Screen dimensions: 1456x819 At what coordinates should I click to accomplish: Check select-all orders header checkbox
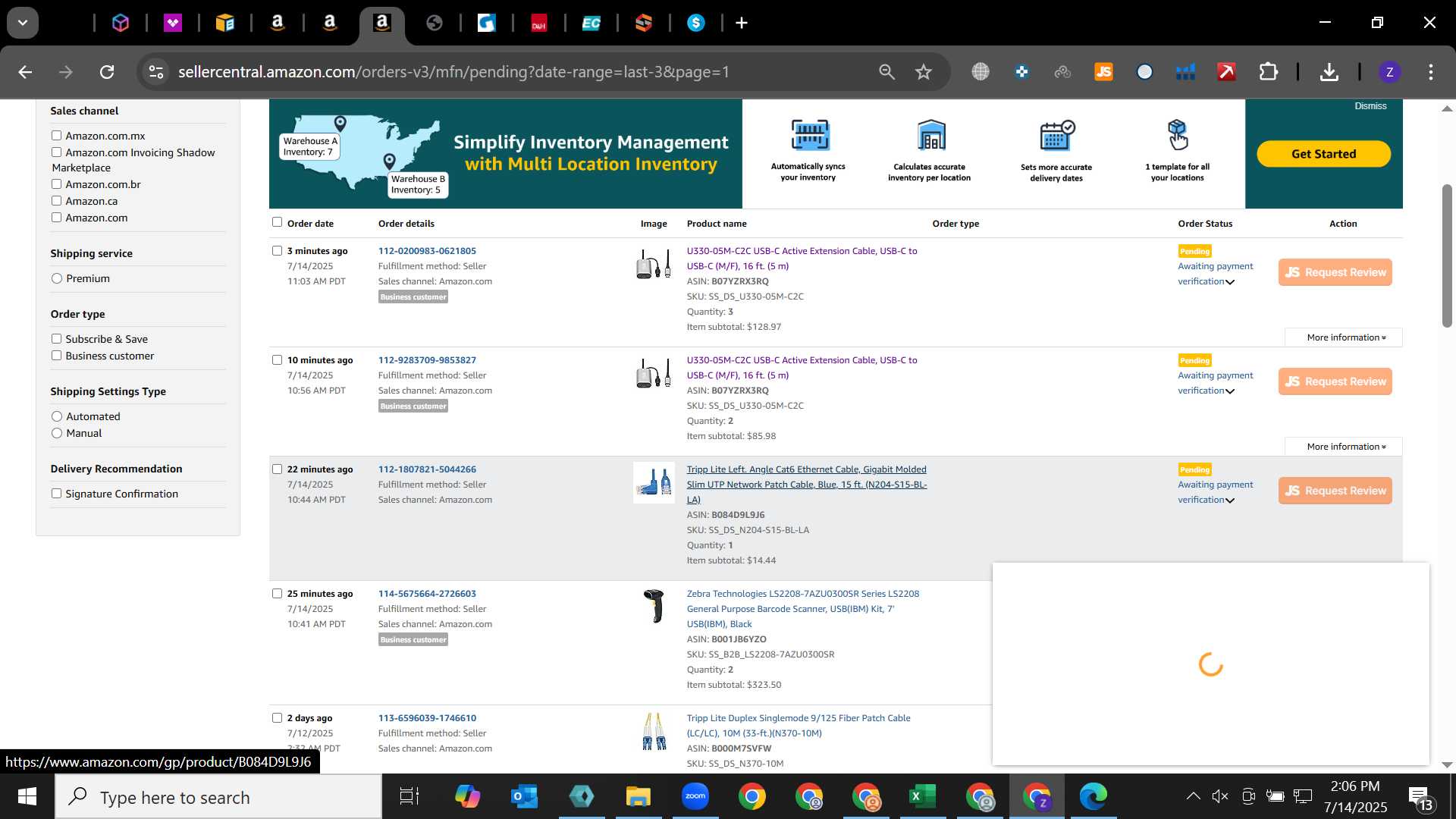(x=277, y=222)
